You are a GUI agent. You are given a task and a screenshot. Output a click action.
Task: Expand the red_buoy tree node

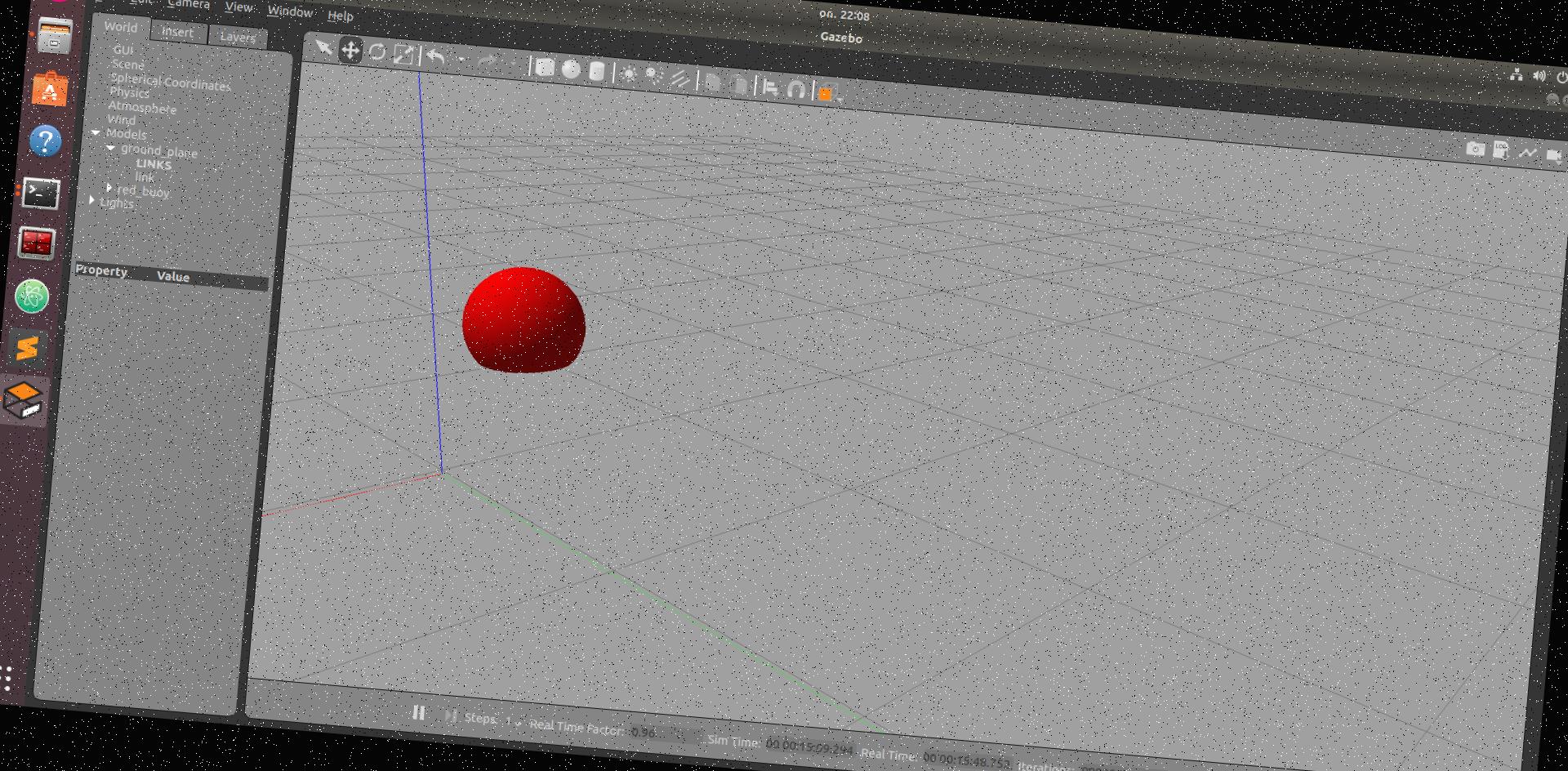click(x=109, y=188)
